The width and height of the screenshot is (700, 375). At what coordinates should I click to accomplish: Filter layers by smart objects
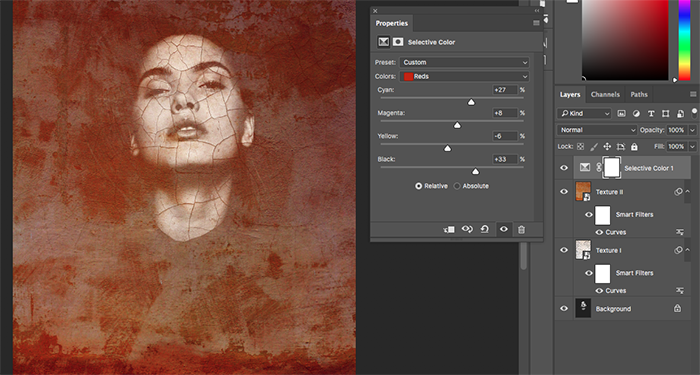(680, 113)
